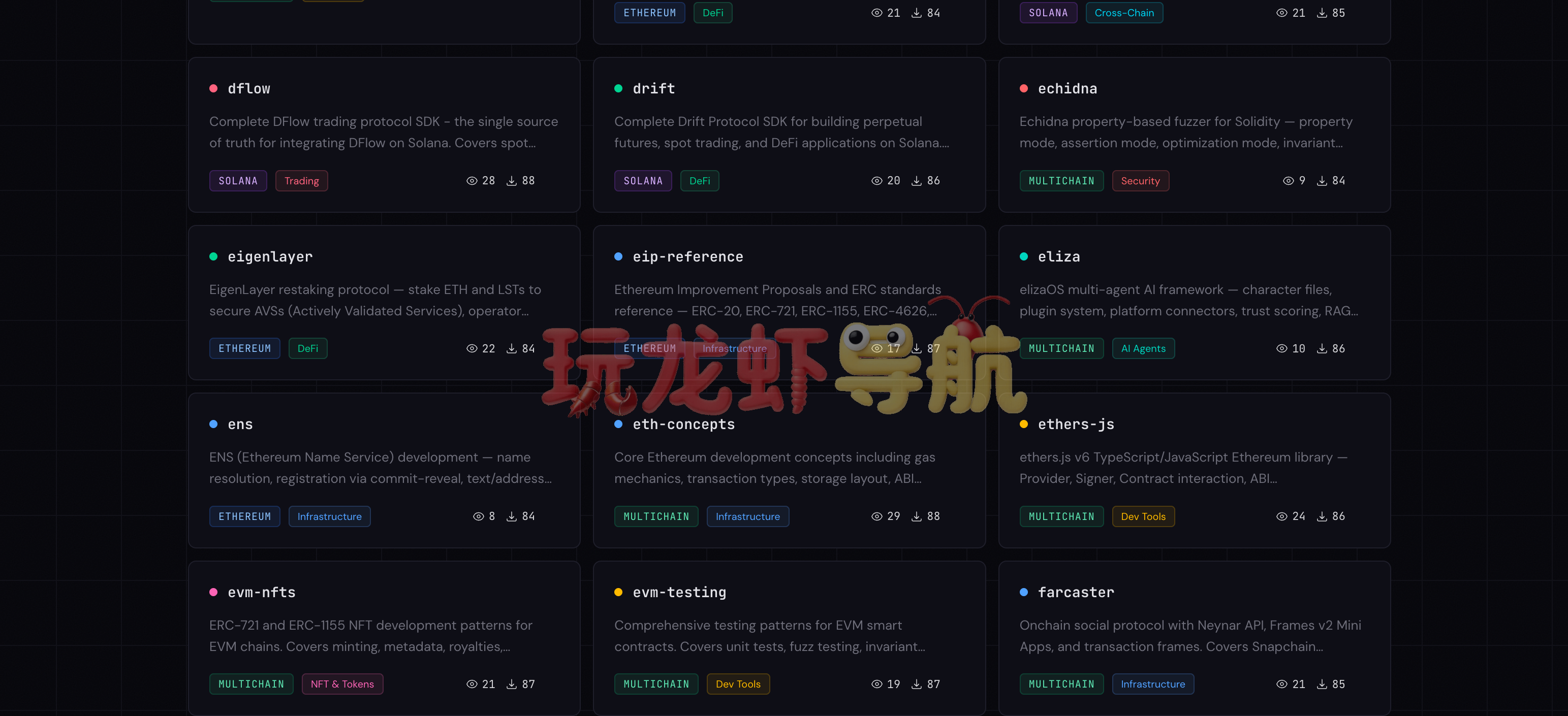This screenshot has height=716, width=1568.
Task: Click the views eye icon on echidna card
Action: point(1288,181)
